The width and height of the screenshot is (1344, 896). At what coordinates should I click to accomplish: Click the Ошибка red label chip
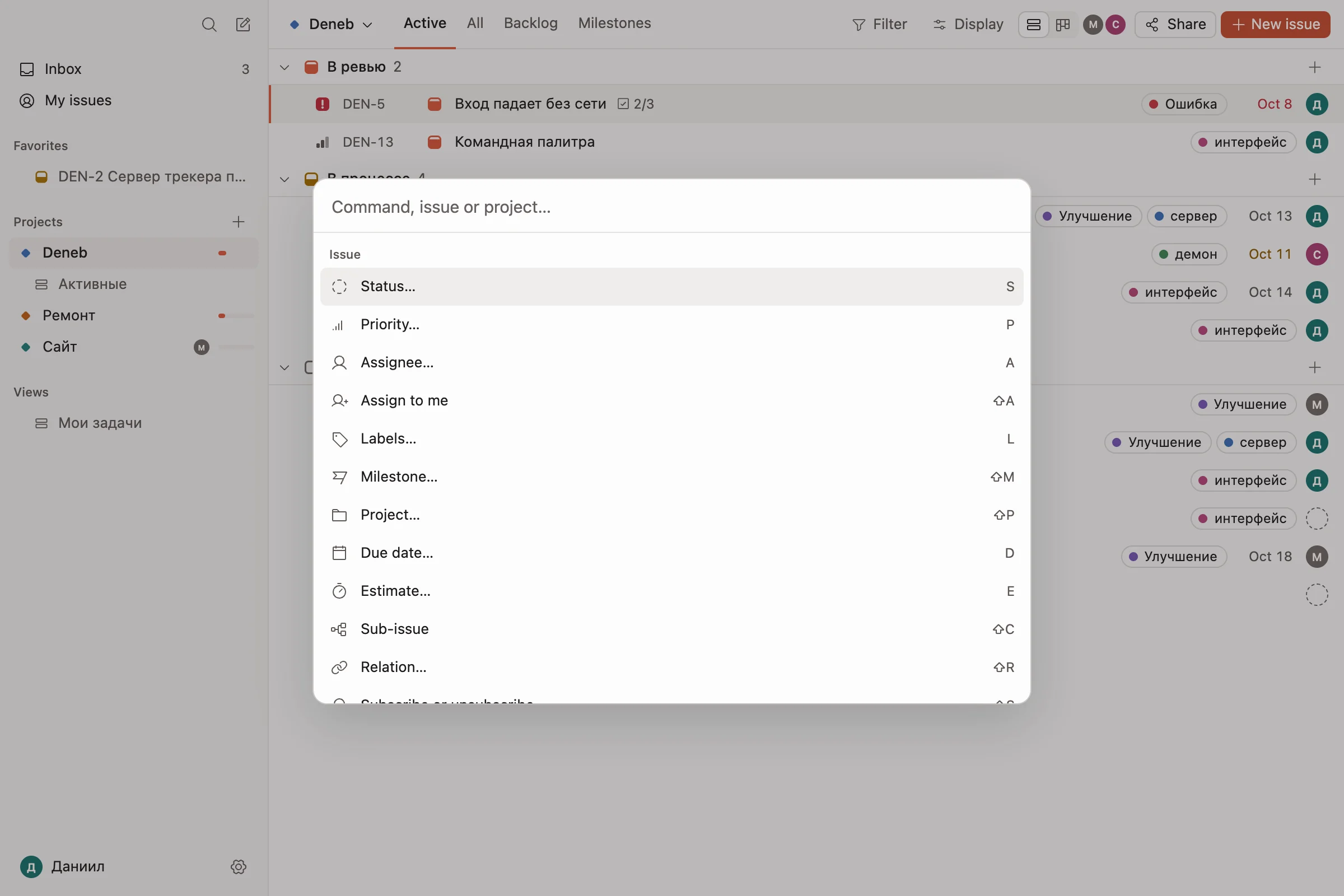point(1184,104)
